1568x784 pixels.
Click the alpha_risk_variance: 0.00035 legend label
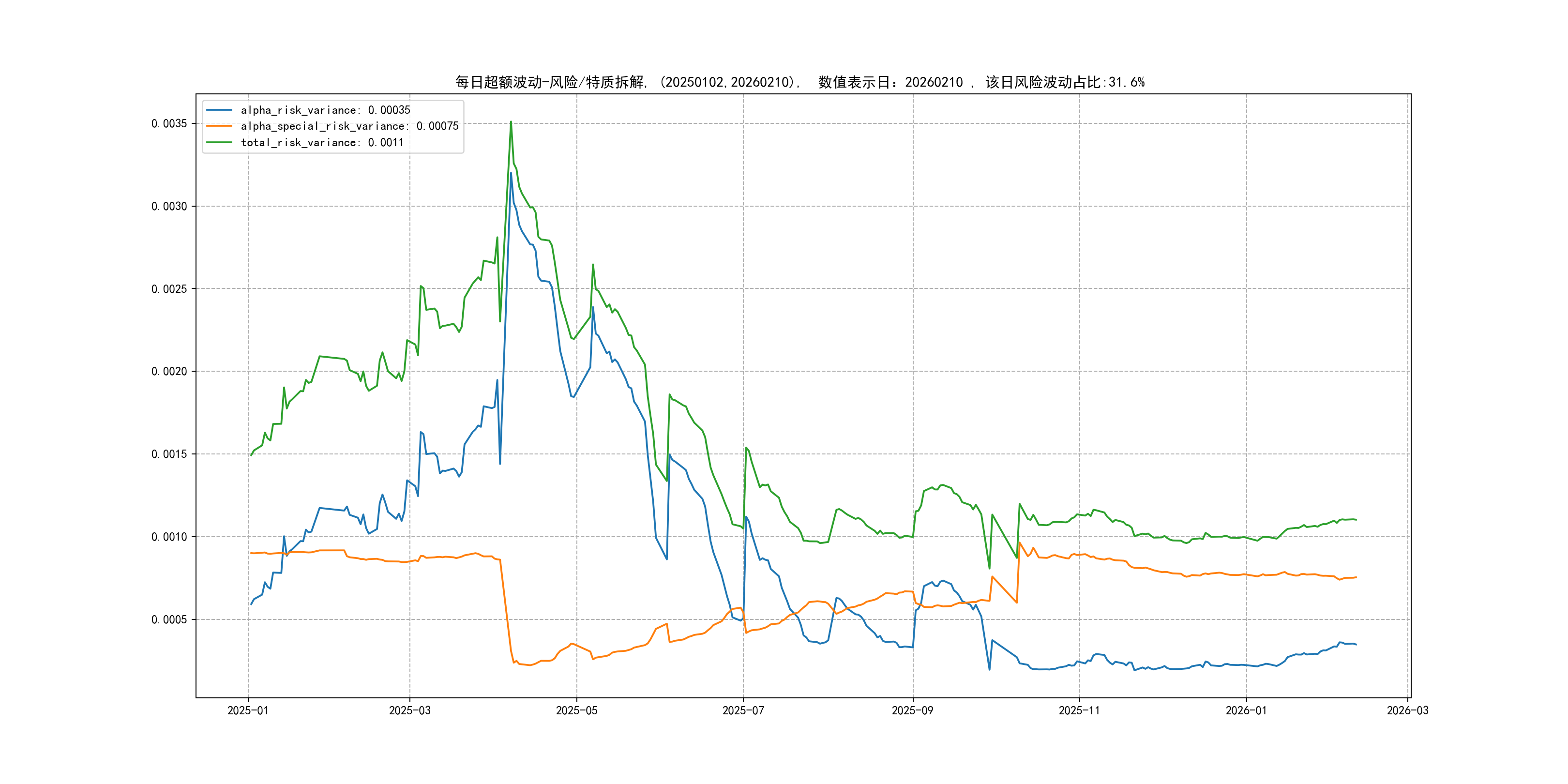point(325,110)
